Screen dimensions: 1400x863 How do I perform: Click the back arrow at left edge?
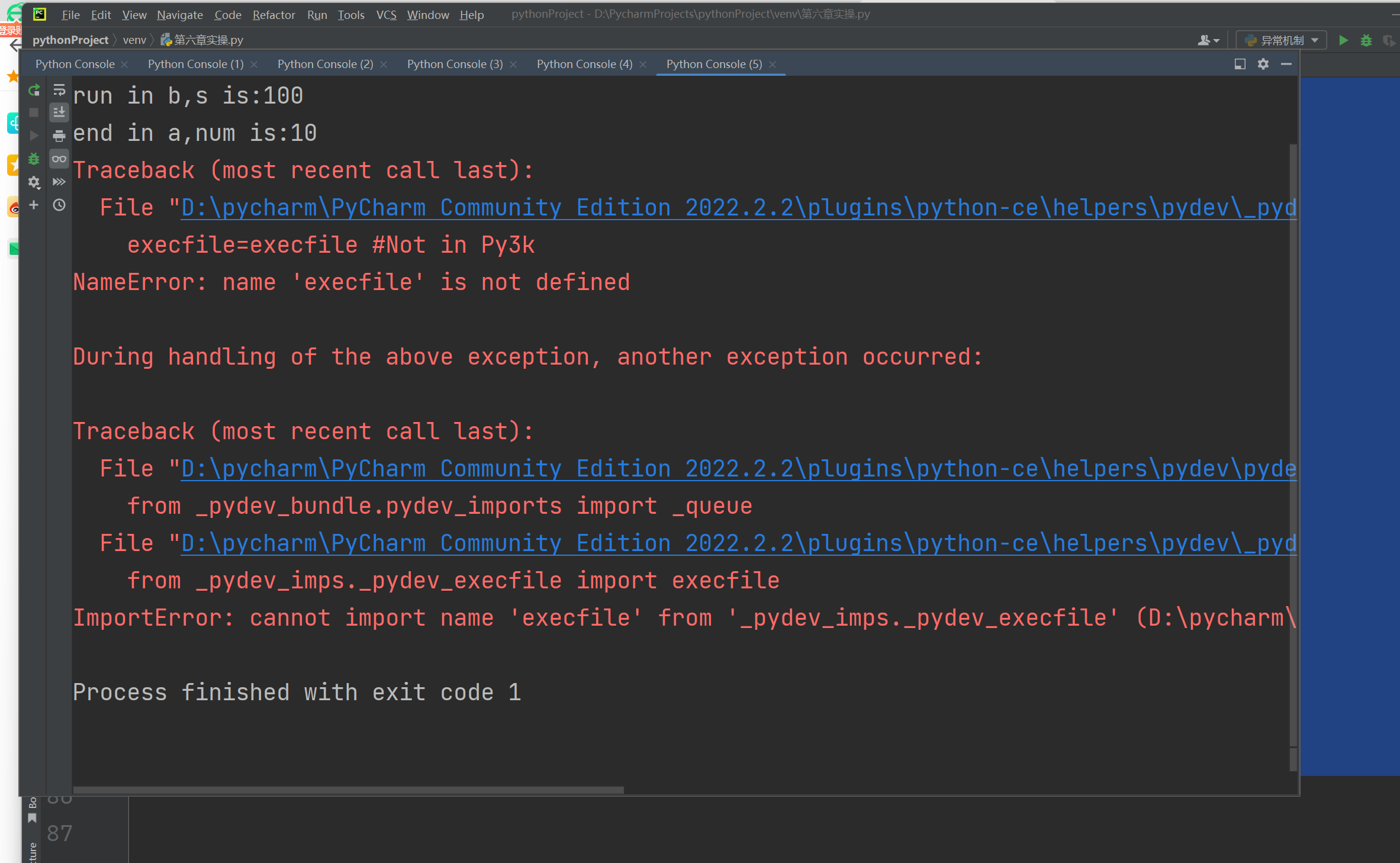point(15,45)
